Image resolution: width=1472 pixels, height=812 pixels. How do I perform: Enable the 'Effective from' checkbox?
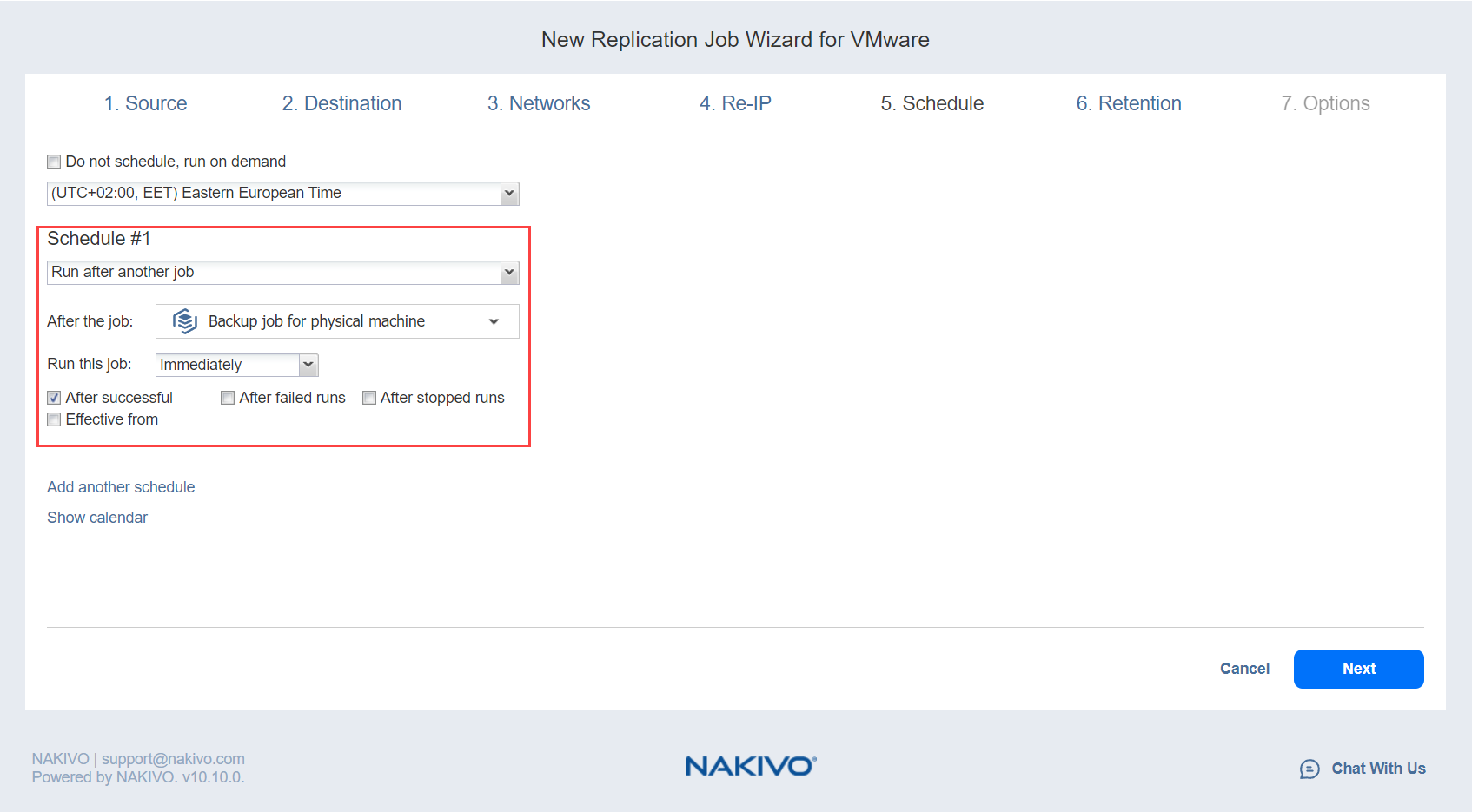coord(55,419)
